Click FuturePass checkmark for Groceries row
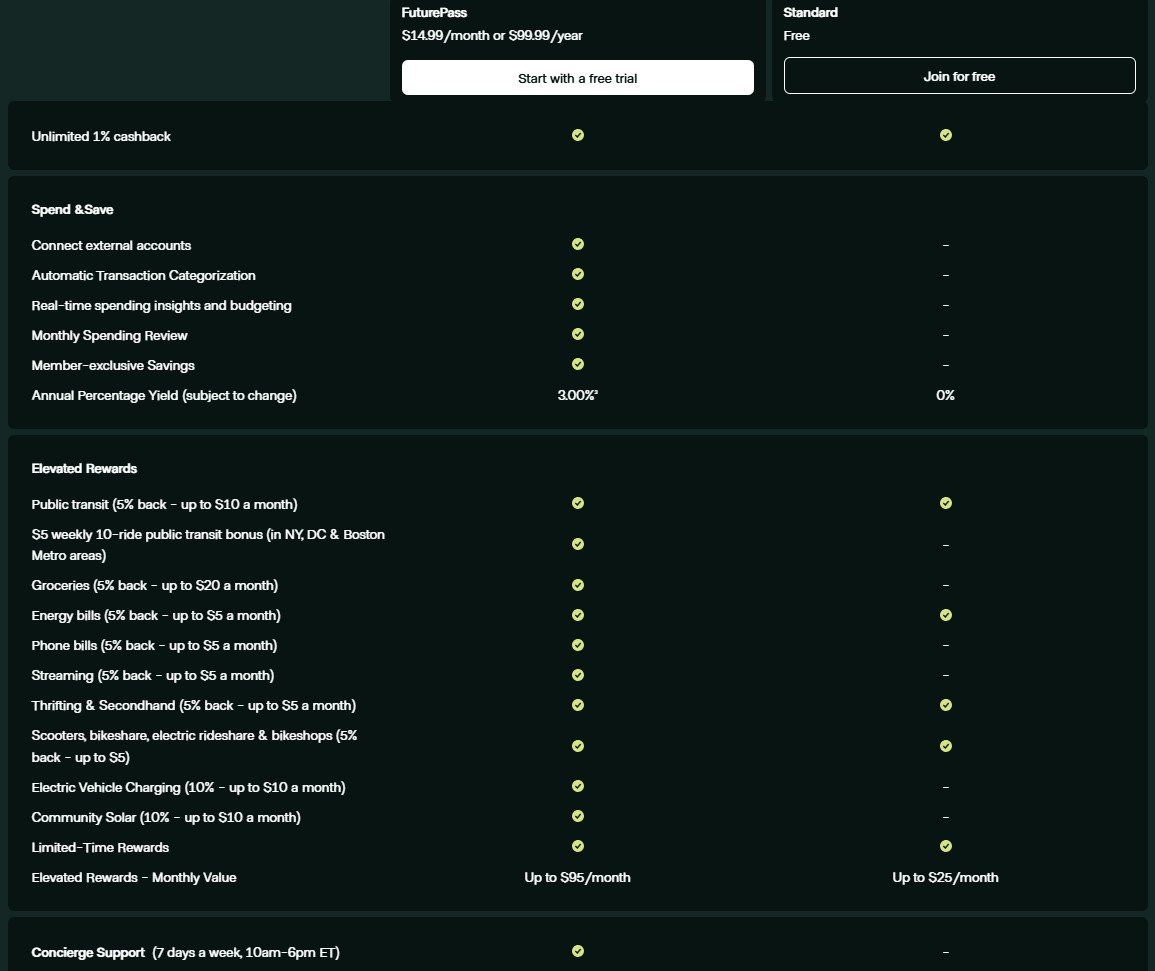Viewport: 1155px width, 971px height. pos(578,585)
